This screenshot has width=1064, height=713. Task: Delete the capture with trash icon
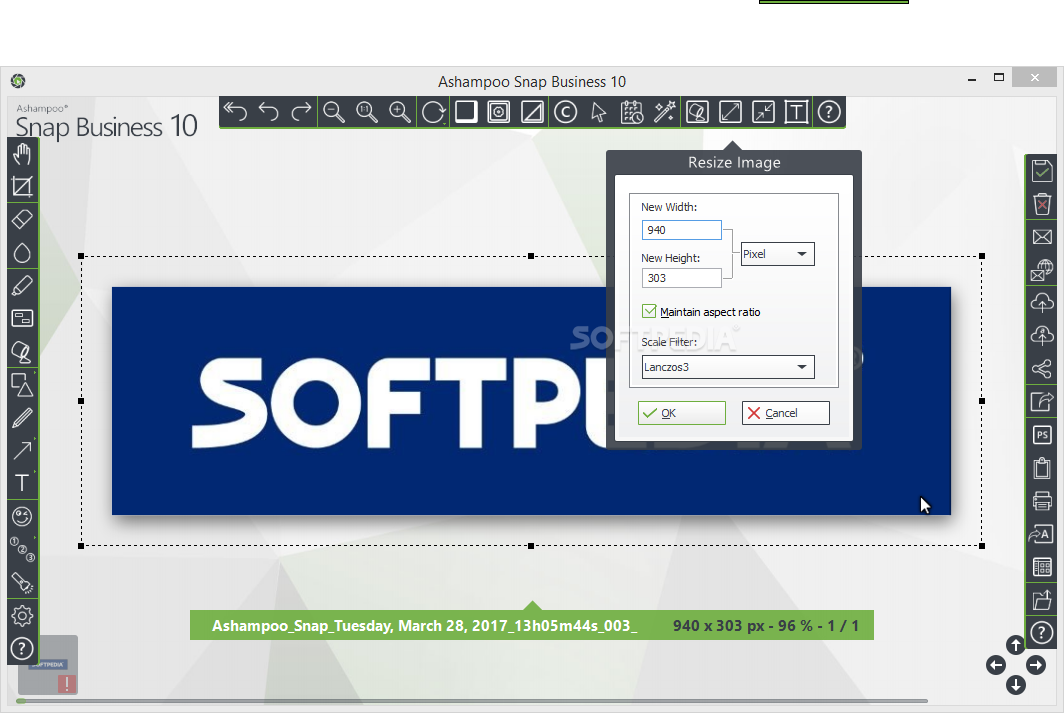(x=1042, y=204)
